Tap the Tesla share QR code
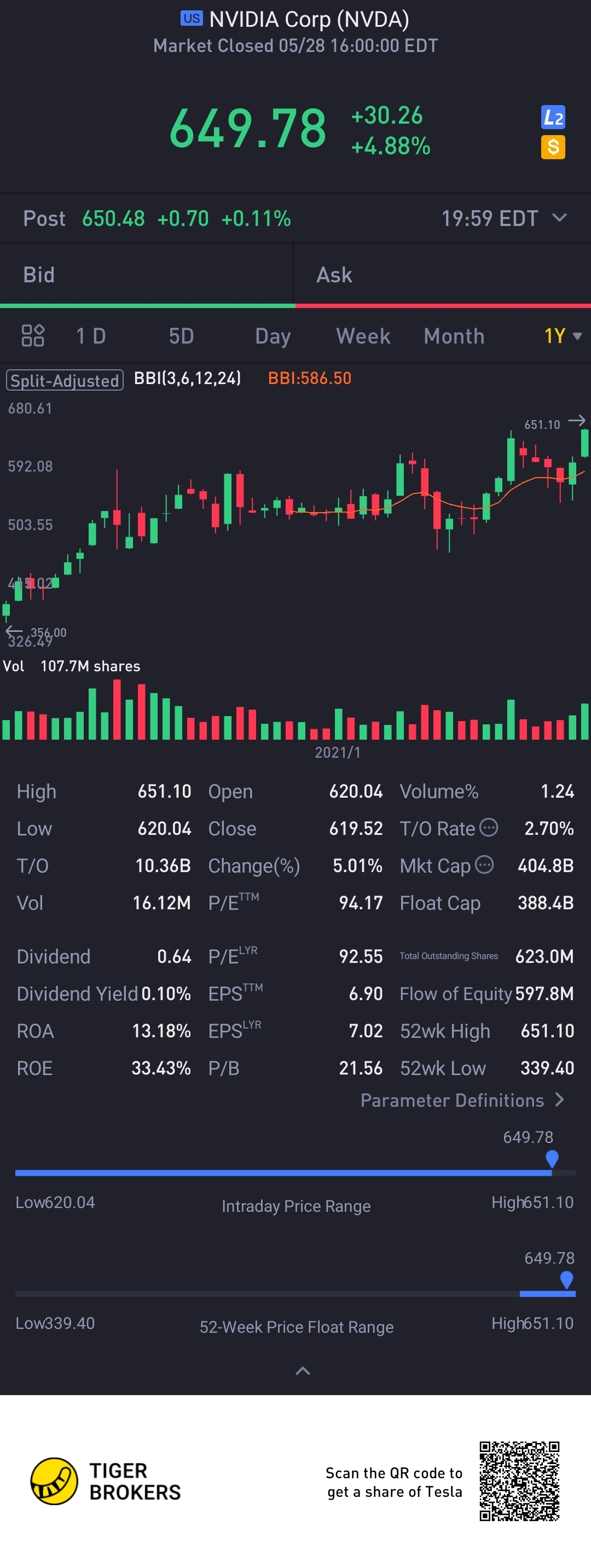Image resolution: width=591 pixels, height=1568 pixels. point(519,1481)
